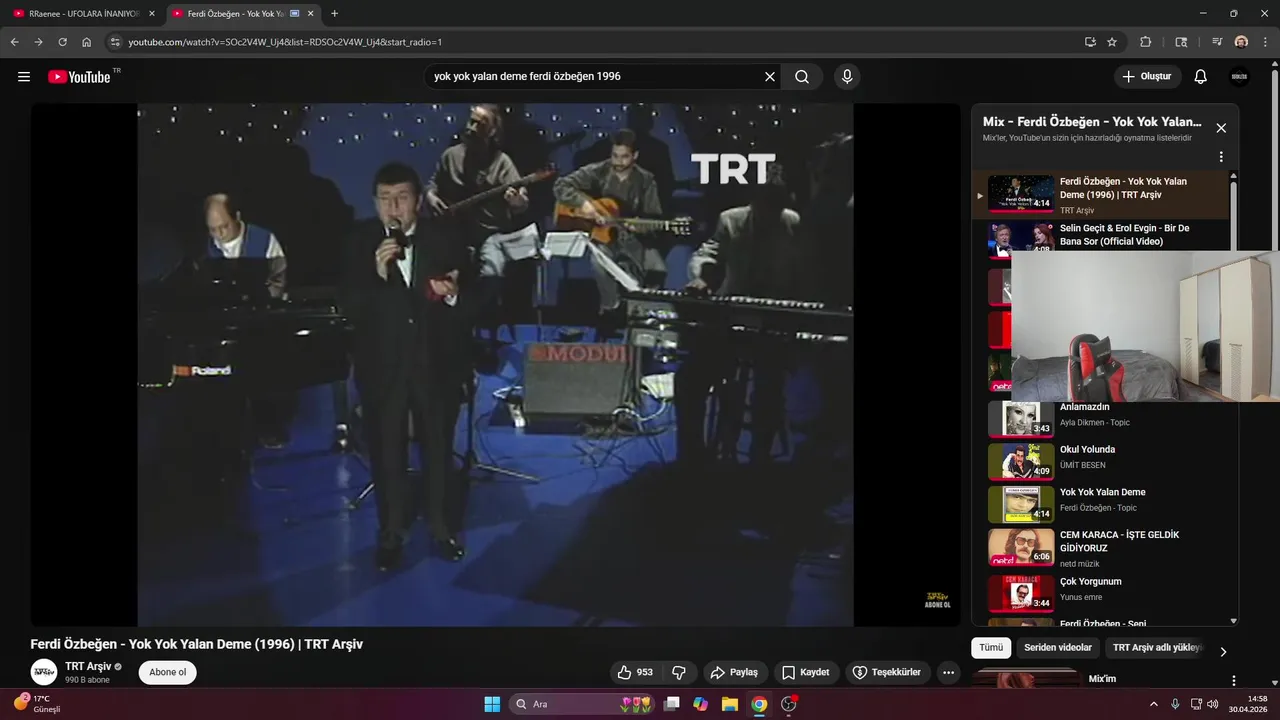Open the Oluştur create button
Image resolution: width=1280 pixels, height=720 pixels.
tap(1147, 77)
